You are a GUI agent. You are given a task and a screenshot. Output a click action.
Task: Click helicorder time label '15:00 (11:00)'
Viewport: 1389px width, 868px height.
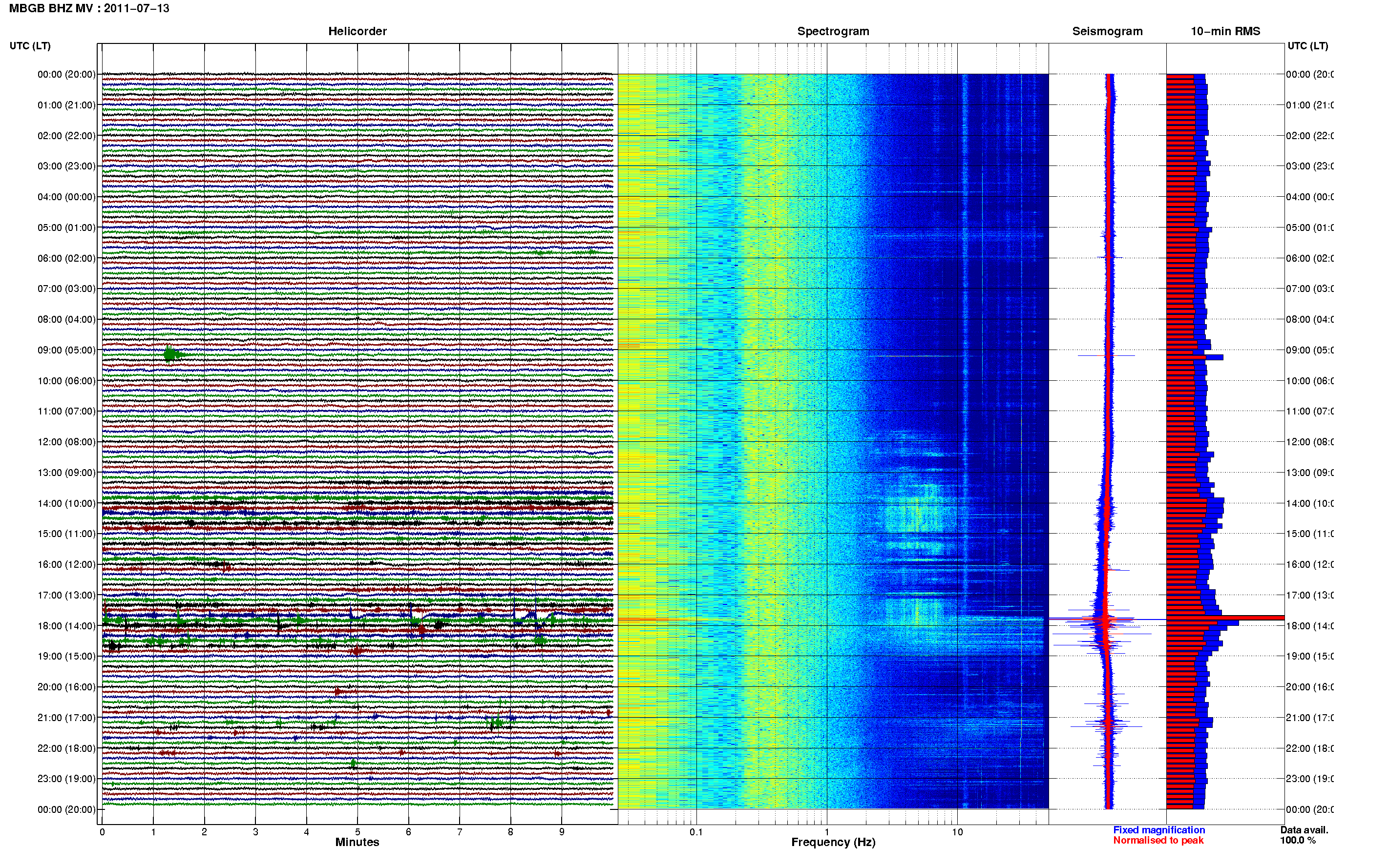pyautogui.click(x=66, y=534)
